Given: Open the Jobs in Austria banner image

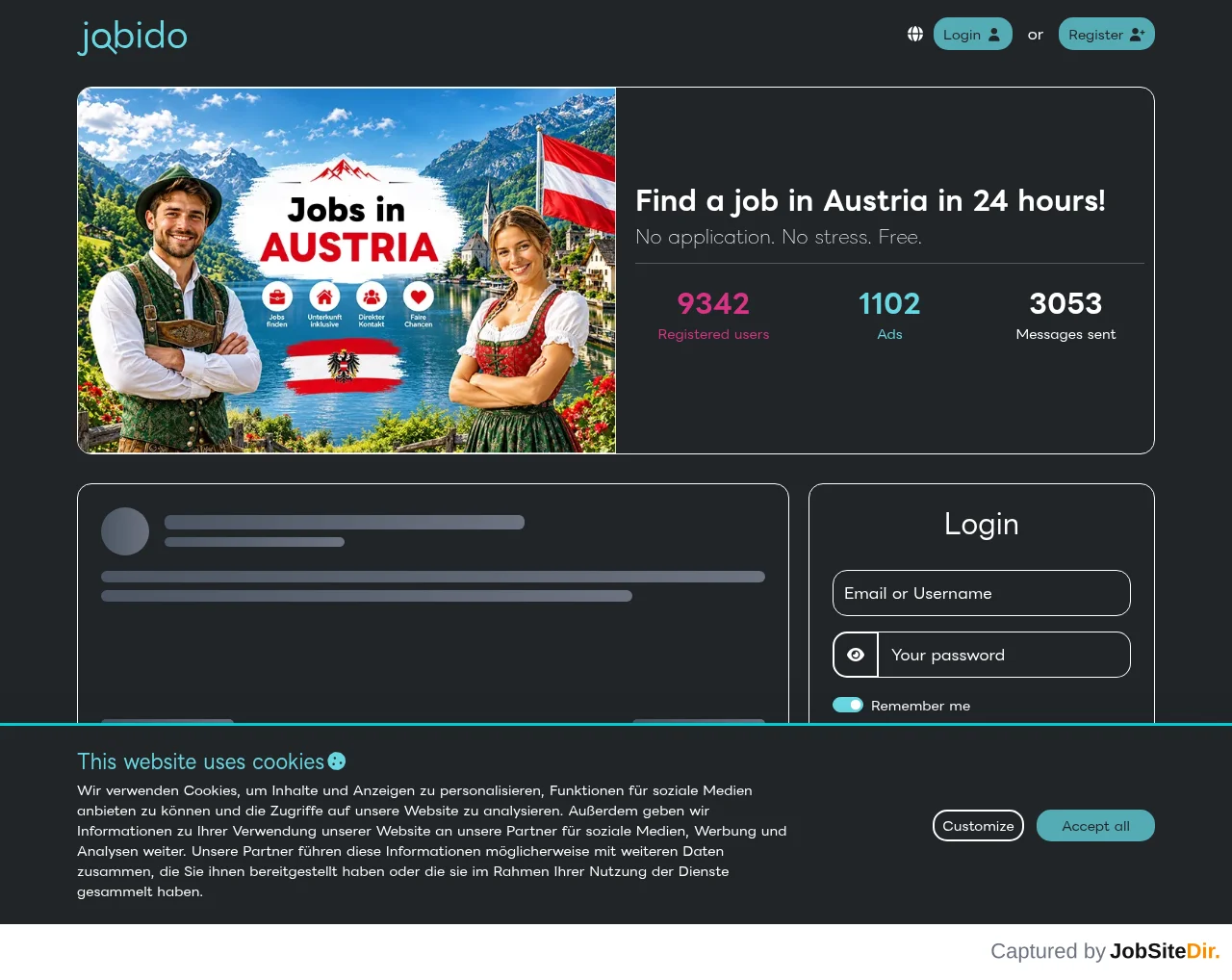Looking at the screenshot, I should pos(346,271).
